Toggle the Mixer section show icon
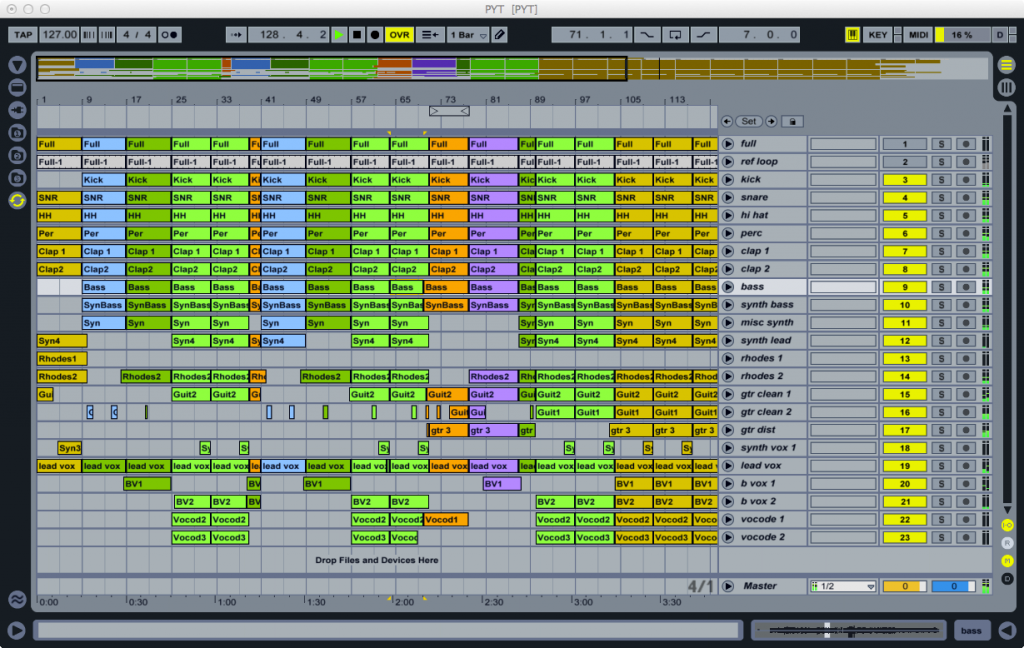The height and width of the screenshot is (648, 1024). point(1007,560)
